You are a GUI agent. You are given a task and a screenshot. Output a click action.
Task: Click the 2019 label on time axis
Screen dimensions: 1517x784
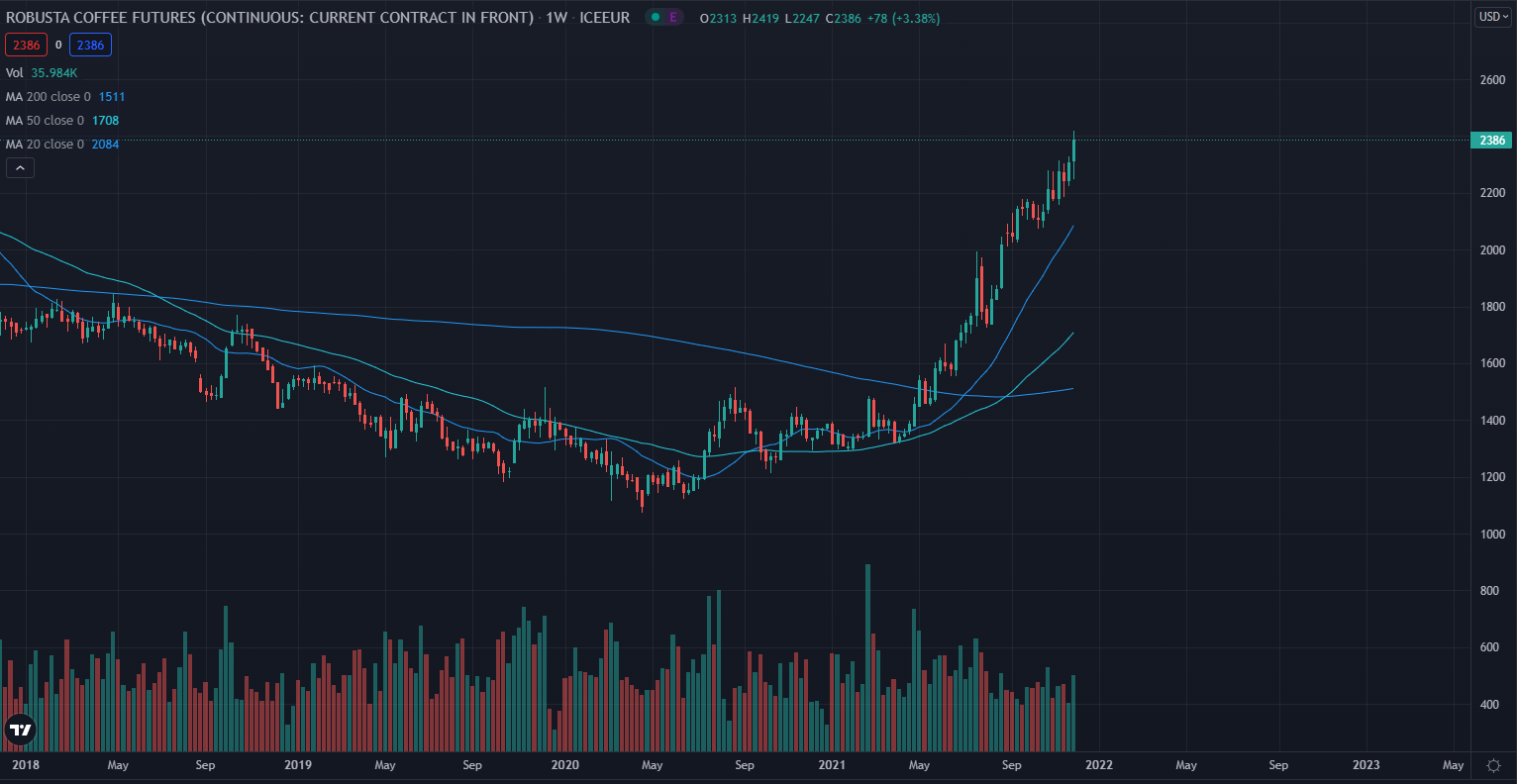click(x=298, y=765)
